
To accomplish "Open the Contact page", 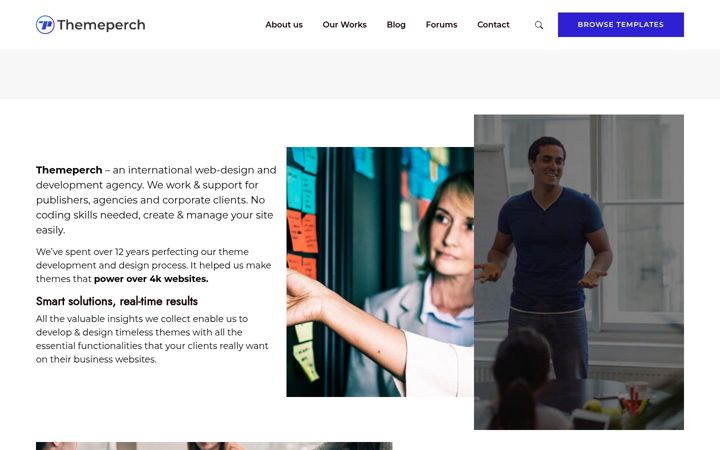I will tap(493, 25).
